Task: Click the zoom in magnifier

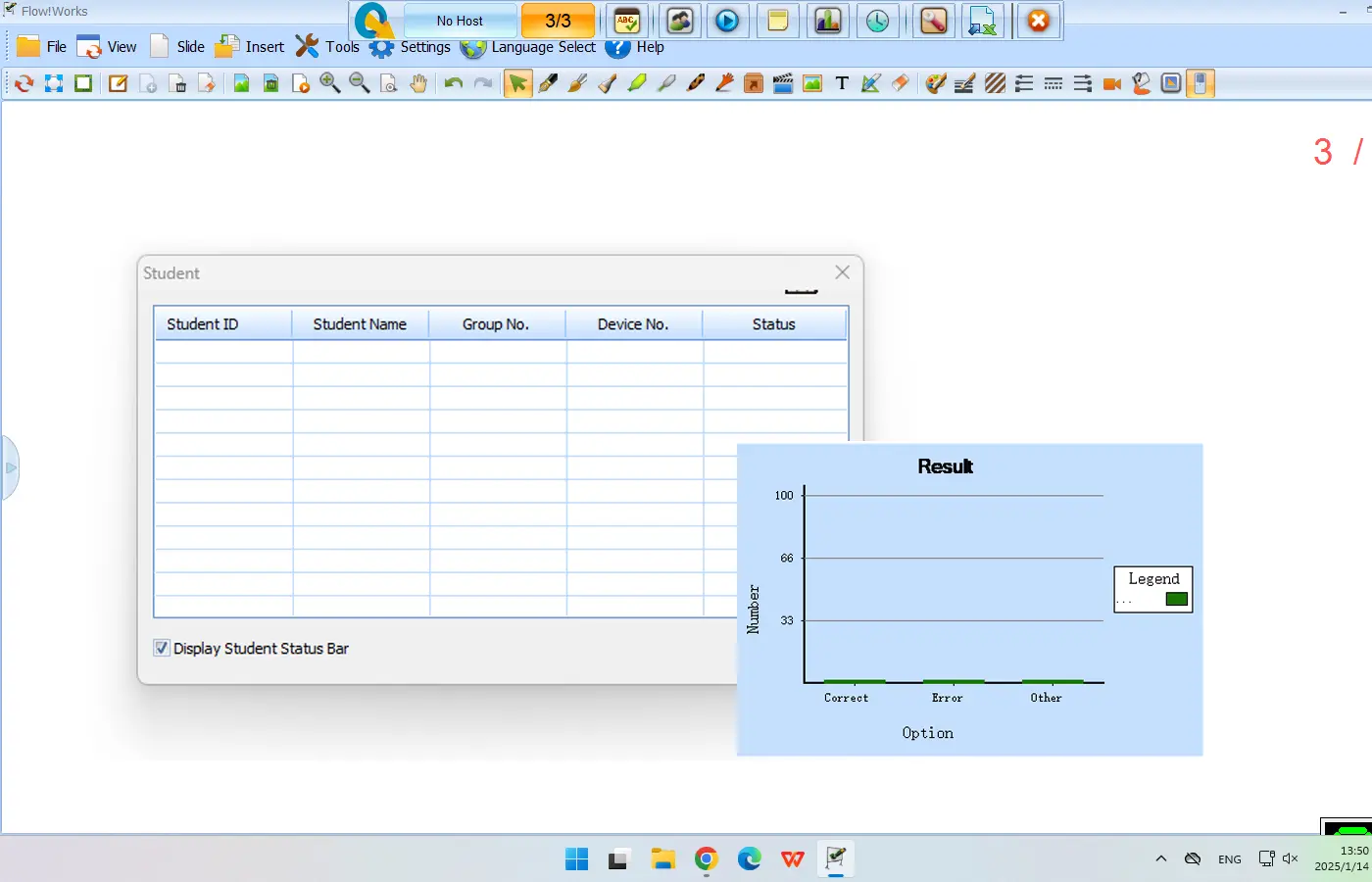Action: point(330,83)
